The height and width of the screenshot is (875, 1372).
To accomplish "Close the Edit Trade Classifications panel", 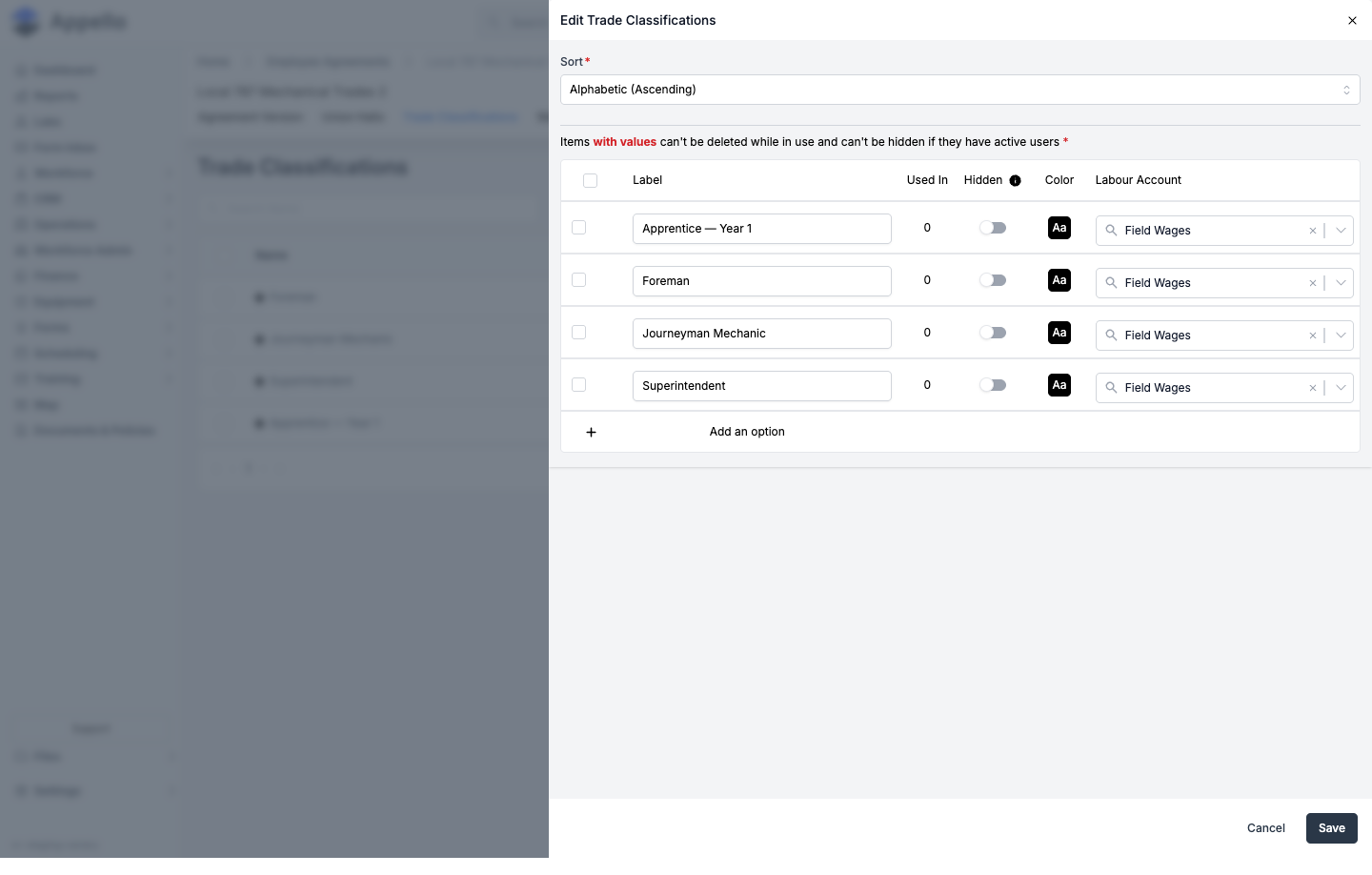I will coord(1352,20).
